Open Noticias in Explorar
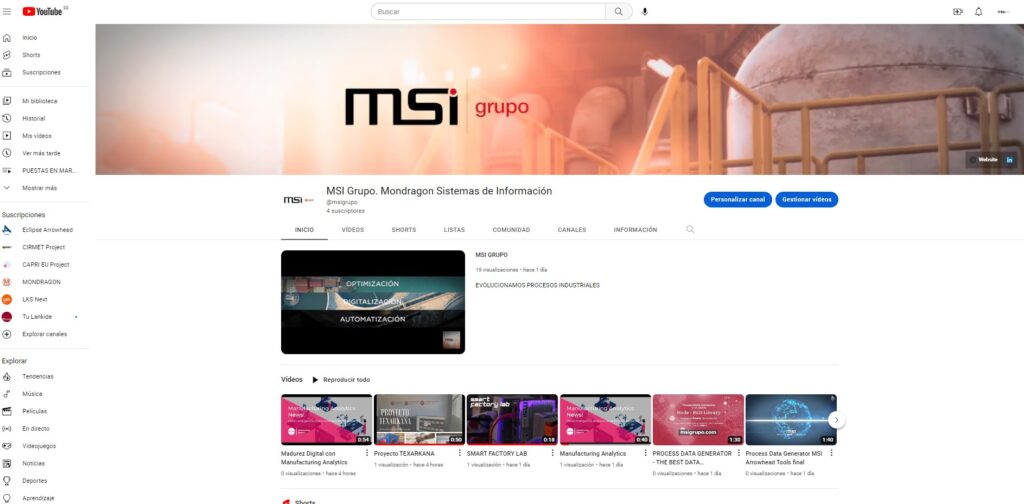Viewport: 1024px width, 504px height. pyautogui.click(x=33, y=464)
